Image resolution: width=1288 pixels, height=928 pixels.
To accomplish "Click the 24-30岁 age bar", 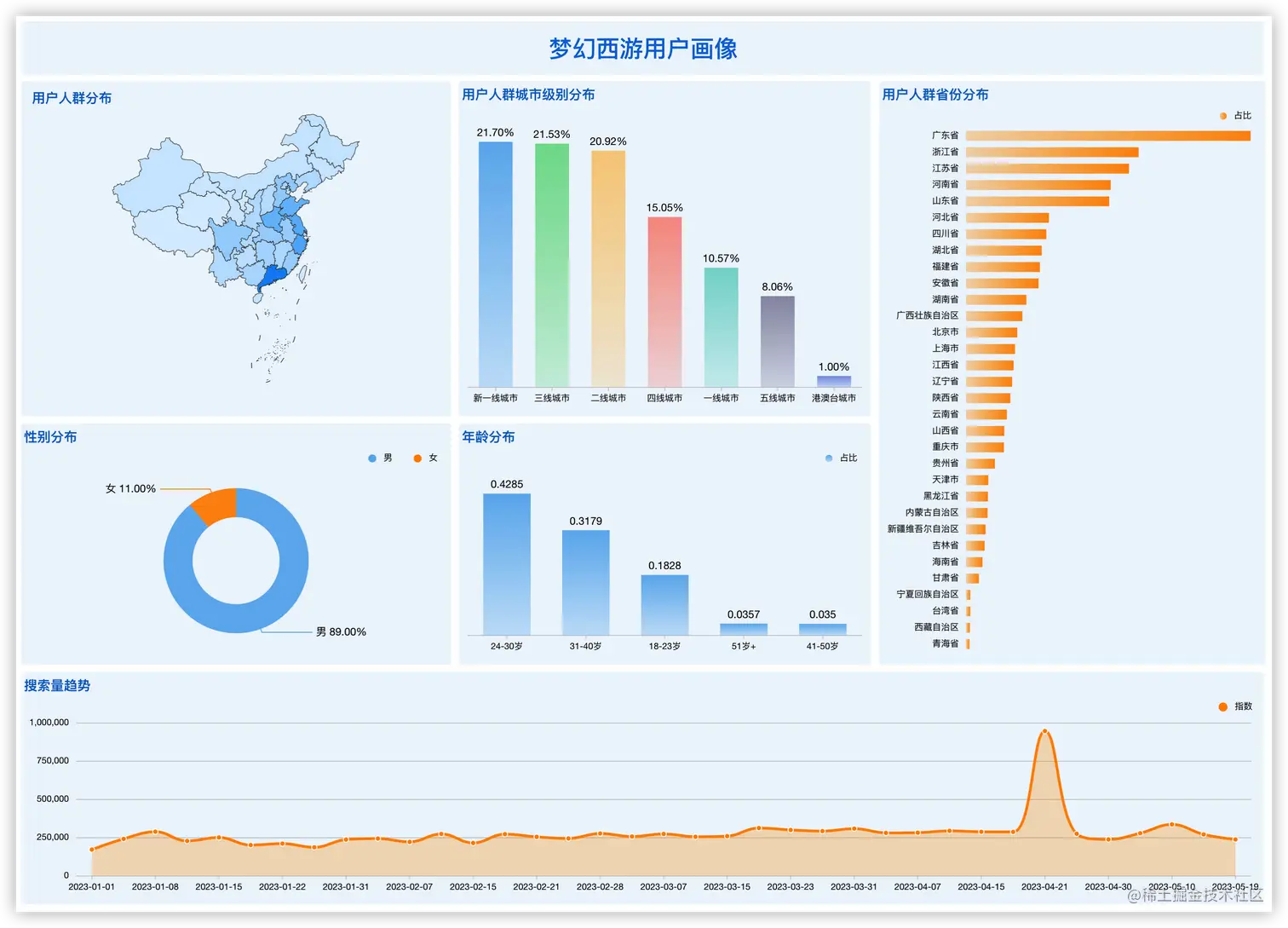I will tap(507, 564).
